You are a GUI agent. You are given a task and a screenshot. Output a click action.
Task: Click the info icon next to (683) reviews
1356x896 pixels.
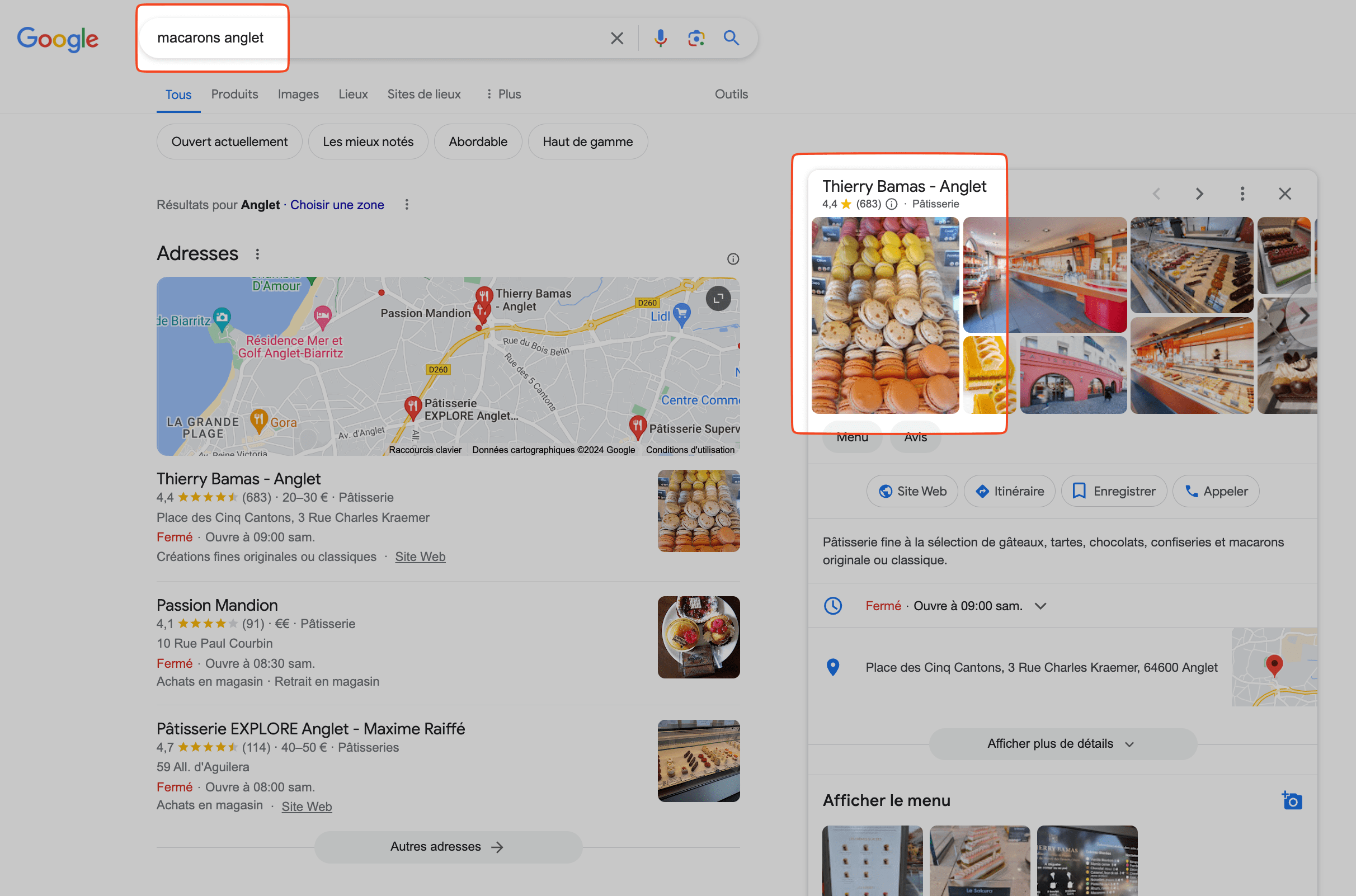tap(891, 204)
